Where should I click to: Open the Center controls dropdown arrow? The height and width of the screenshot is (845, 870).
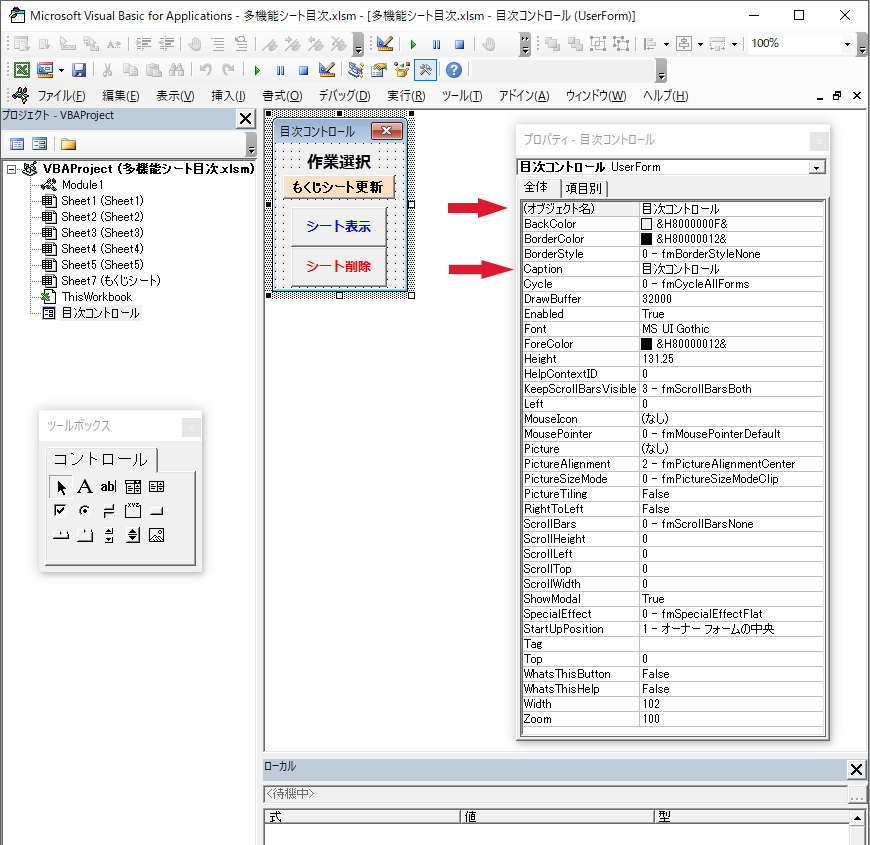pos(700,44)
